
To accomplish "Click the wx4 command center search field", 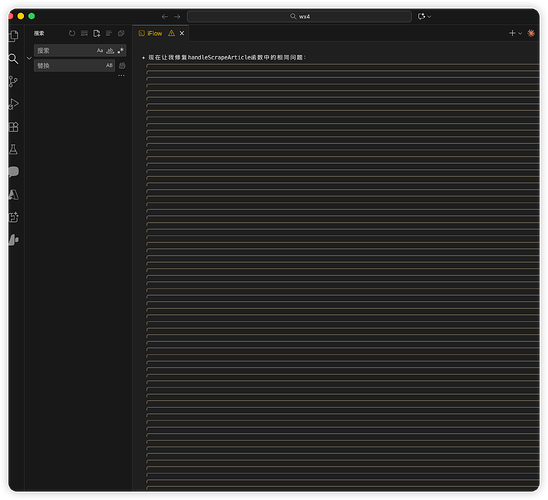I will click(x=299, y=16).
